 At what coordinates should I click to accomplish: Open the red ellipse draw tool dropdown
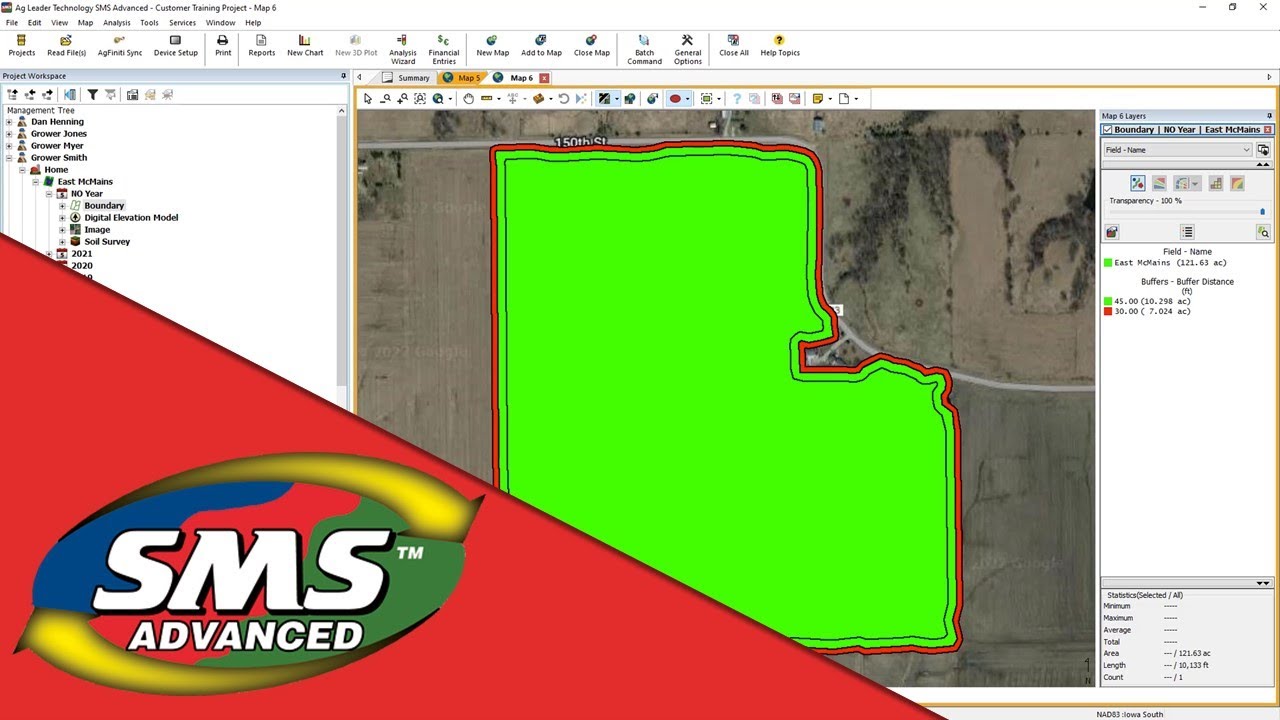point(687,99)
